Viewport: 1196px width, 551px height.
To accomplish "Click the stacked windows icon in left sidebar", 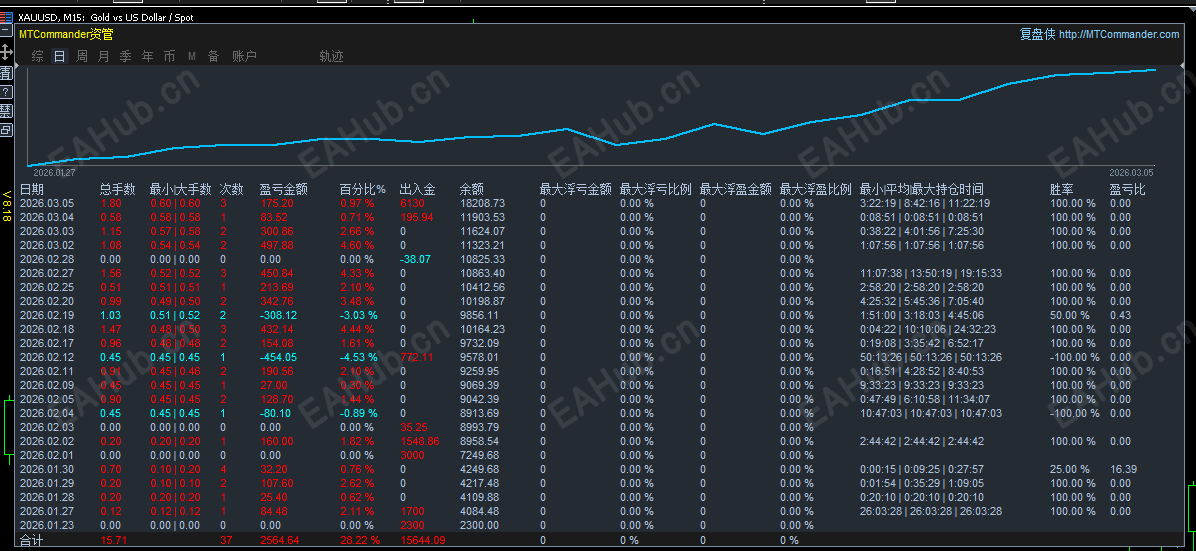I will (6, 130).
